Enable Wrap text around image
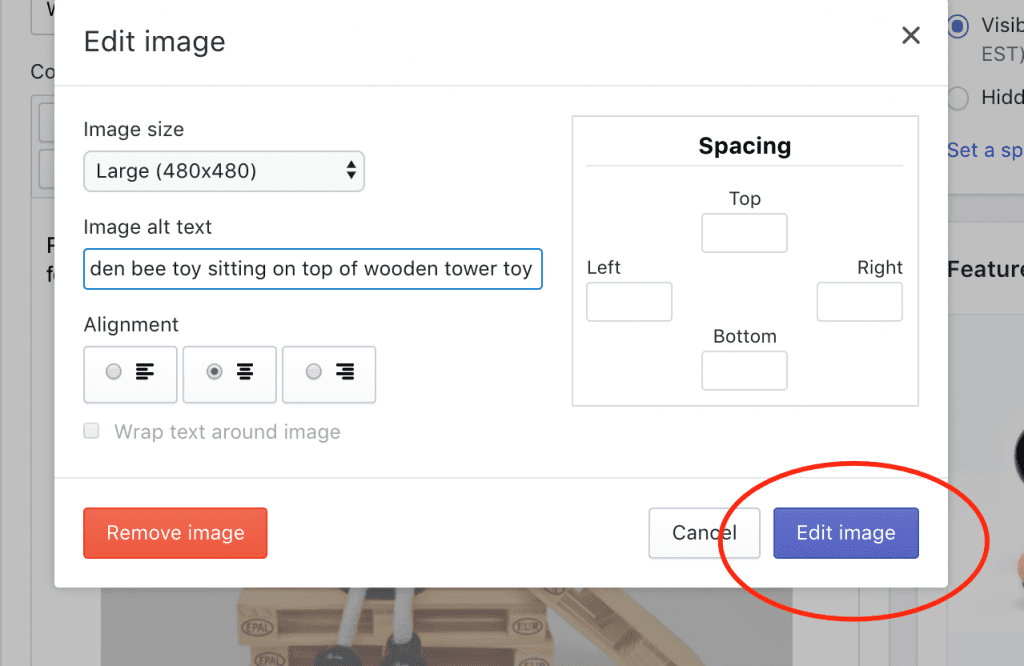Image resolution: width=1024 pixels, height=666 pixels. (91, 431)
